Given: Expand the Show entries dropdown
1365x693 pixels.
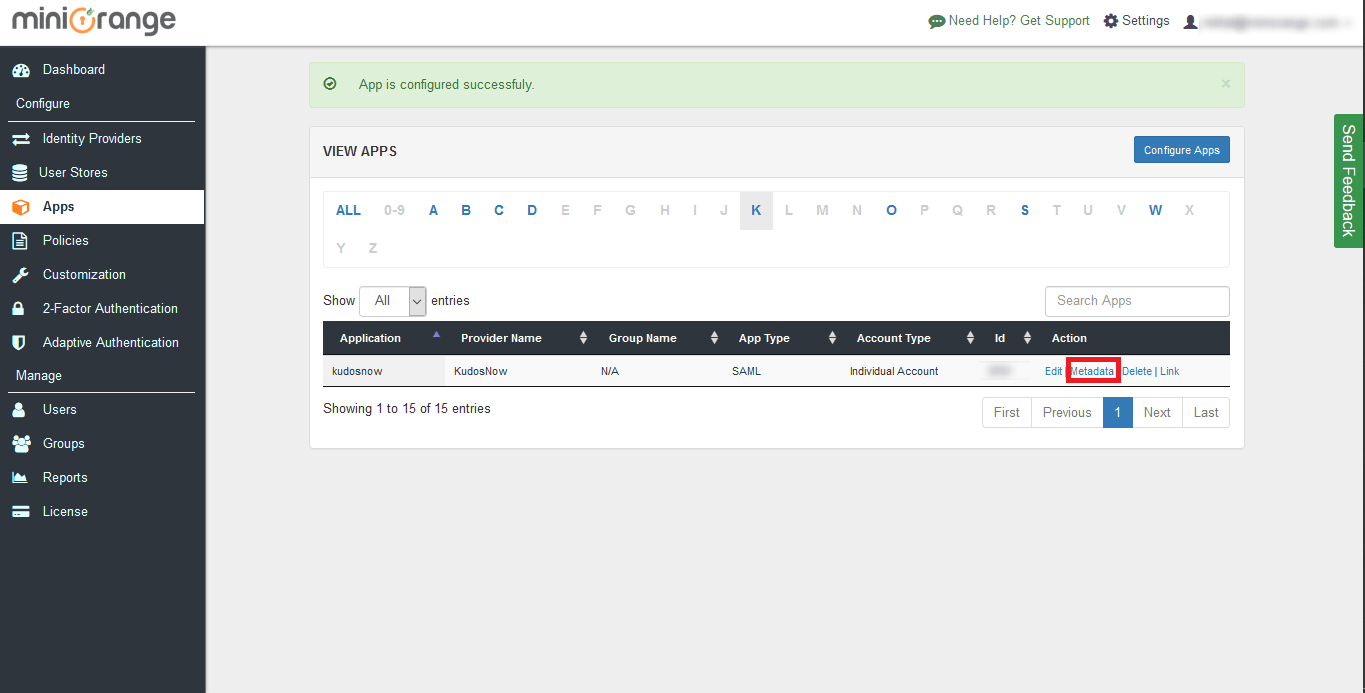Looking at the screenshot, I should [393, 301].
